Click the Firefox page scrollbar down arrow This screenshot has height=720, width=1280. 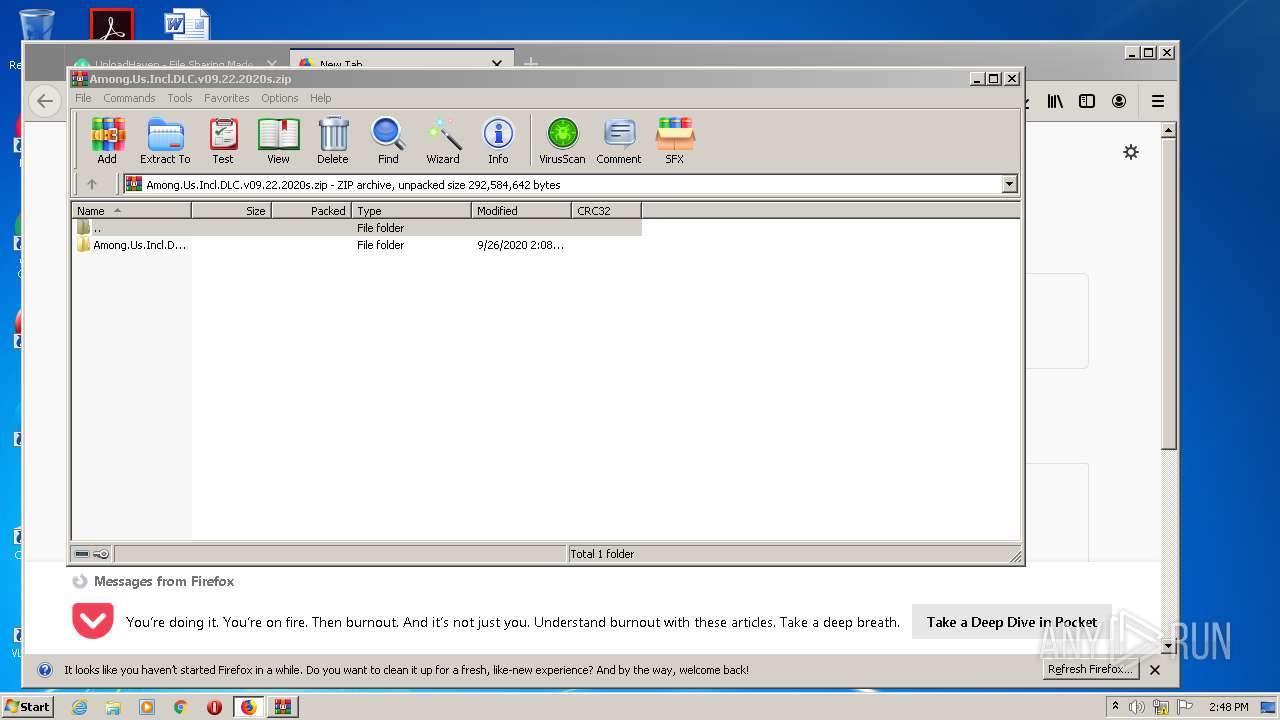pyautogui.click(x=1169, y=647)
